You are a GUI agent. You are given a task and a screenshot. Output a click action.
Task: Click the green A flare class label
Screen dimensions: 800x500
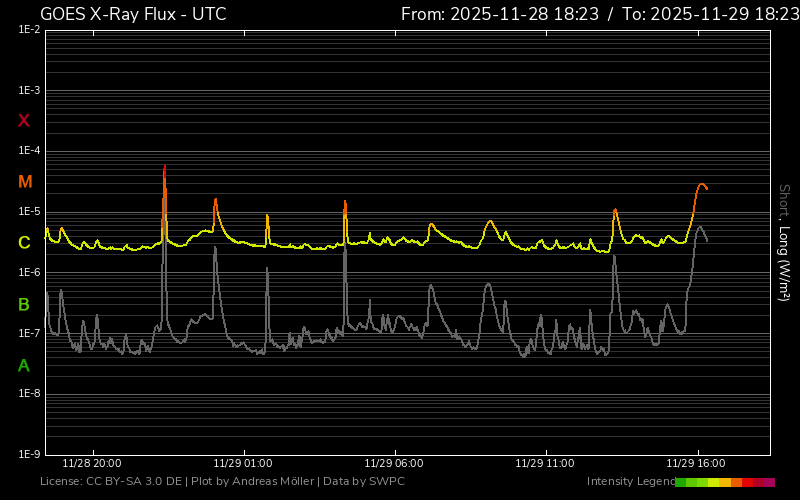click(24, 366)
